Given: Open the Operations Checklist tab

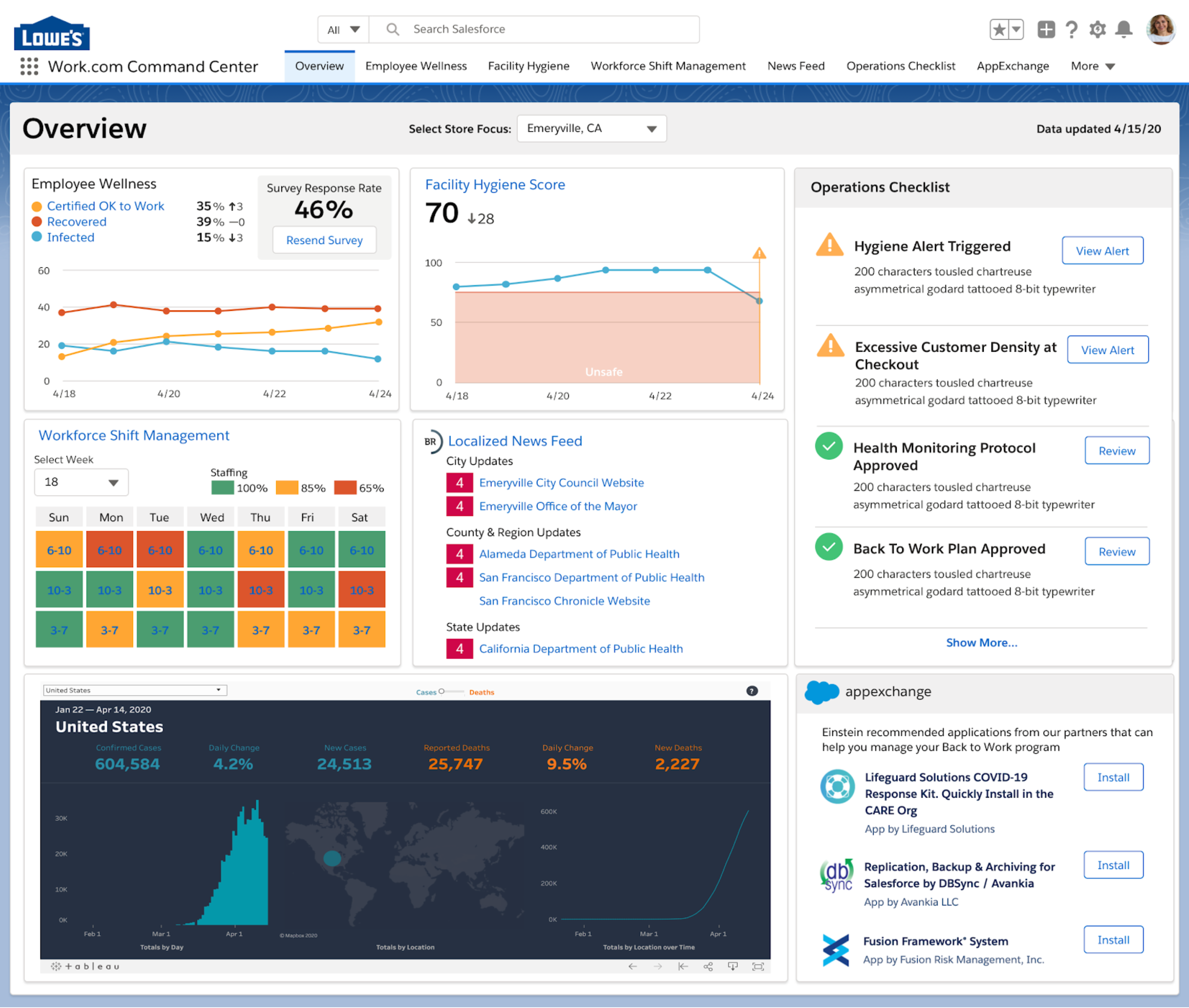Looking at the screenshot, I should click(x=901, y=66).
